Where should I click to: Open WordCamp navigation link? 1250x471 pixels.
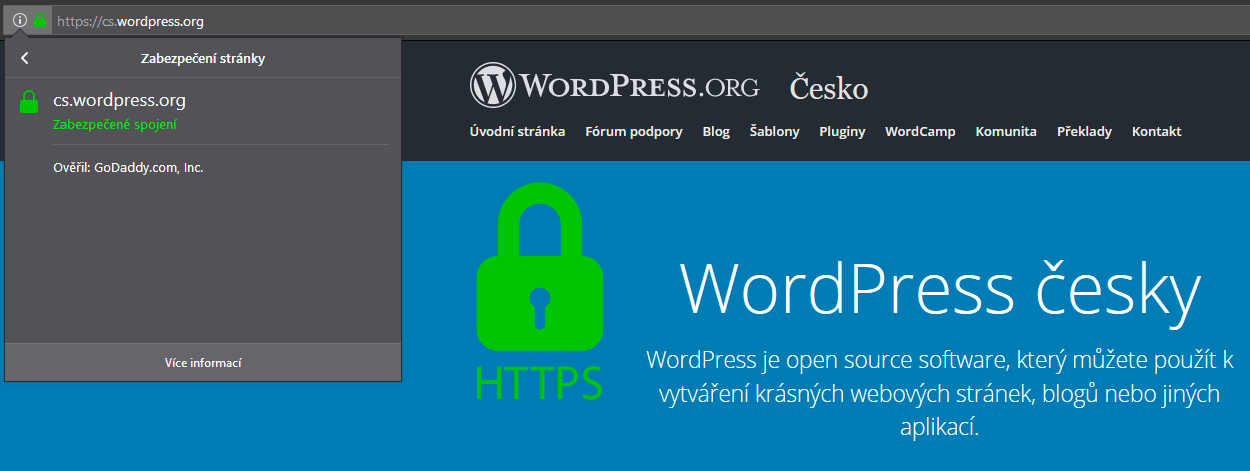tap(920, 132)
